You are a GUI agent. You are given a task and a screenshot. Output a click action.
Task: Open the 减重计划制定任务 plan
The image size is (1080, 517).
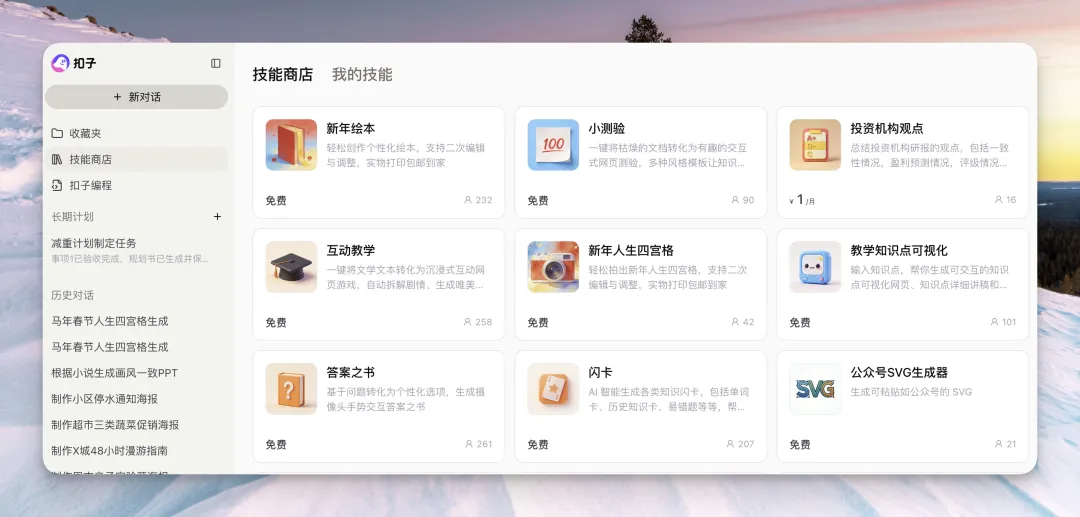(131, 251)
